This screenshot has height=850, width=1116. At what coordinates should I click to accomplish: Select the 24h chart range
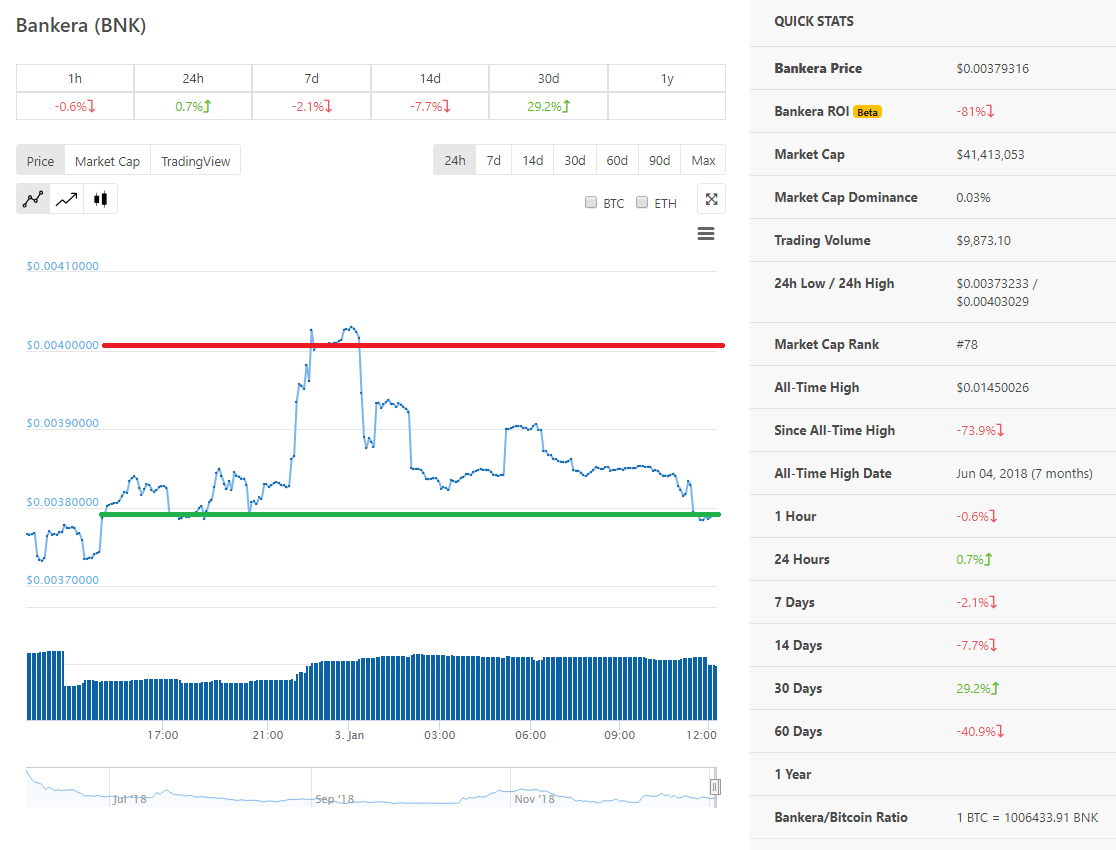(x=455, y=160)
